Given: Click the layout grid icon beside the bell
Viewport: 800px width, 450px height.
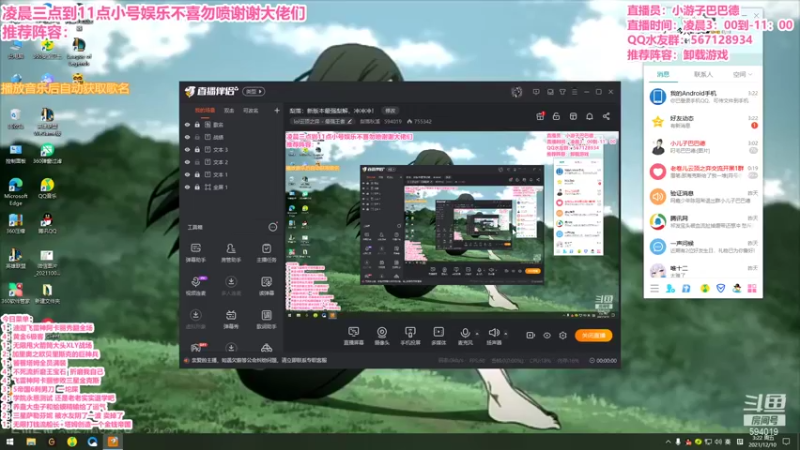Looking at the screenshot, I should [573, 116].
